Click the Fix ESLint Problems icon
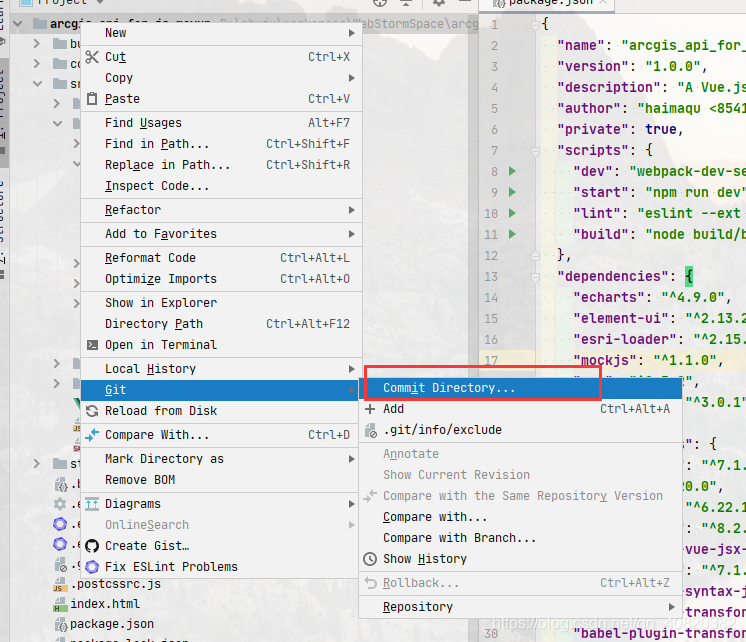Screen dimensions: 746x642 92,567
